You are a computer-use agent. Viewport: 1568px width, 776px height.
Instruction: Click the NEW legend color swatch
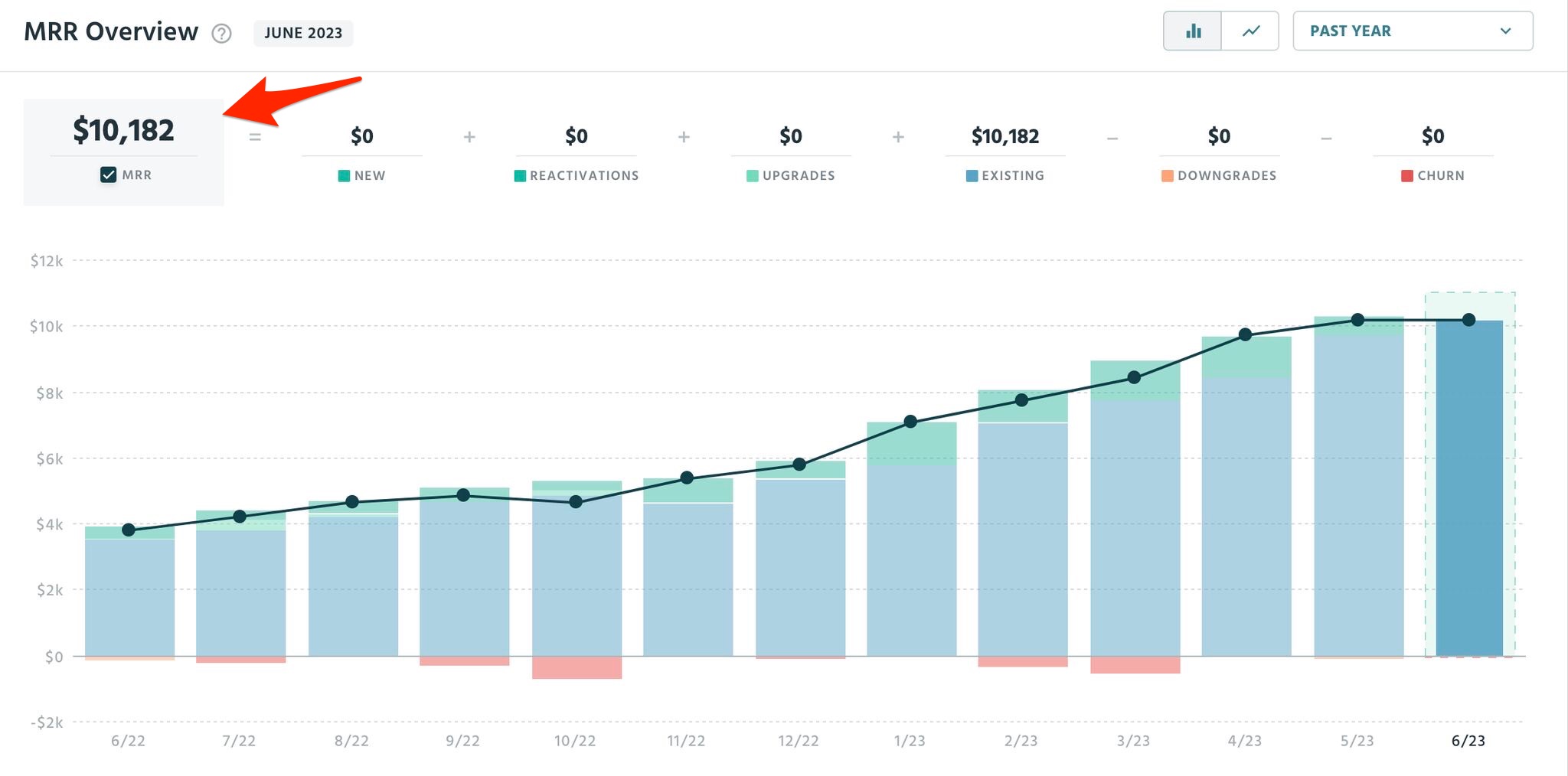tap(344, 176)
